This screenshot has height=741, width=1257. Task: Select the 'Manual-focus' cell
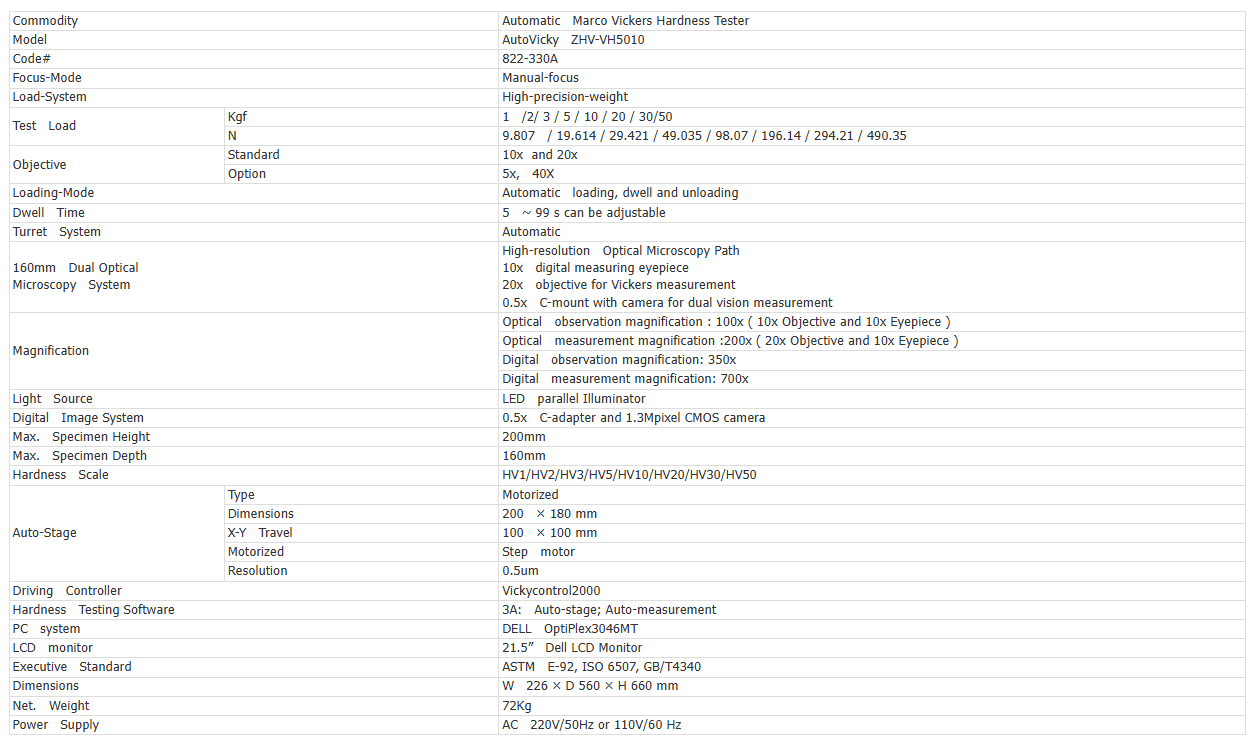click(x=540, y=78)
